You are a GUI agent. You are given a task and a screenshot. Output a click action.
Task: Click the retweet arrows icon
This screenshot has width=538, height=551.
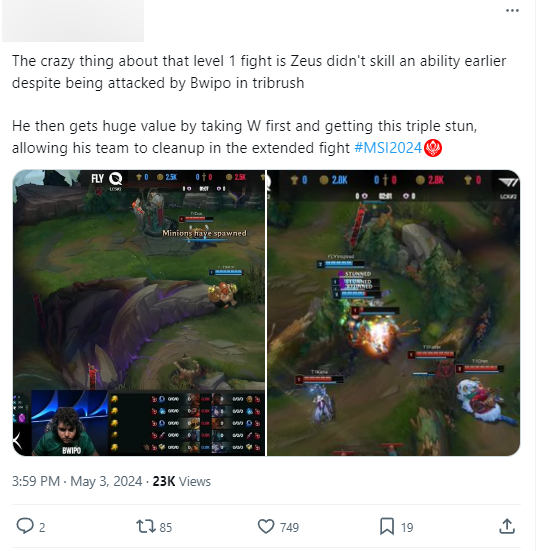click(145, 527)
